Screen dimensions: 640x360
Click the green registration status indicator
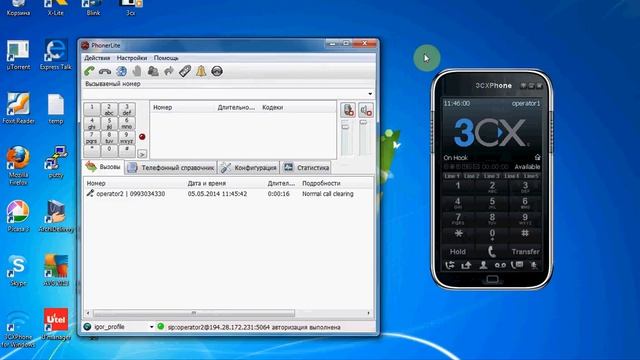pyautogui.click(x=160, y=327)
